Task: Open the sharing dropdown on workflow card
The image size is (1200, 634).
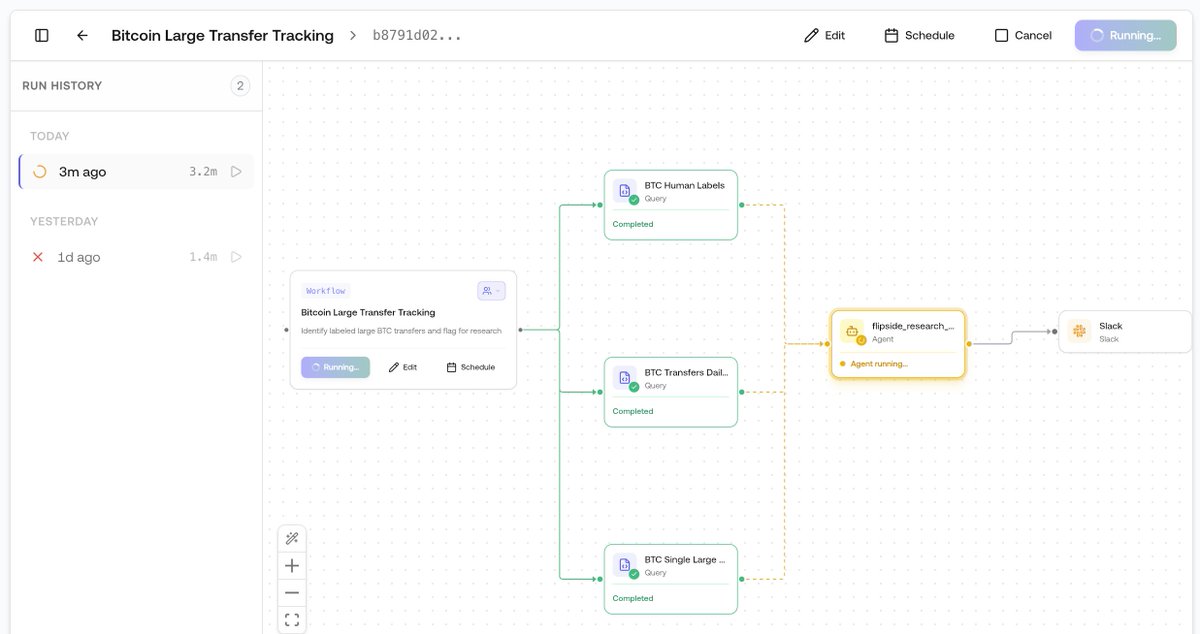Action: tap(491, 291)
